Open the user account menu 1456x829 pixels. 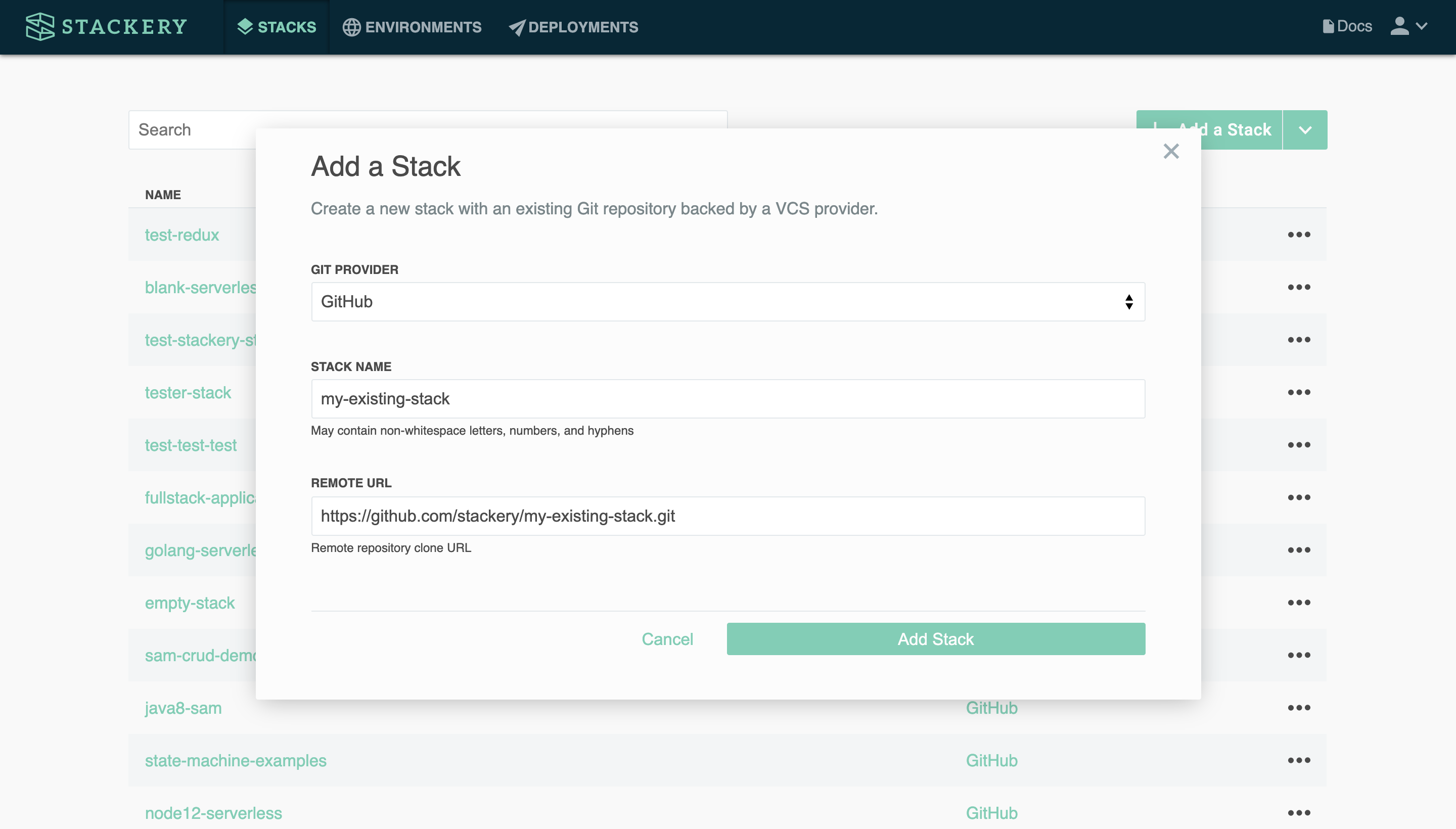(1409, 26)
